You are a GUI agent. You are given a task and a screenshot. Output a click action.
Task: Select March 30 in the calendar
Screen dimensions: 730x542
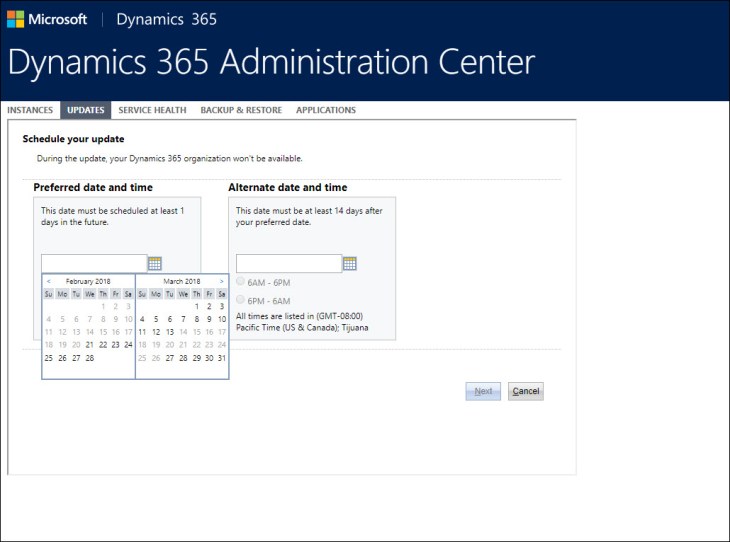tap(210, 358)
